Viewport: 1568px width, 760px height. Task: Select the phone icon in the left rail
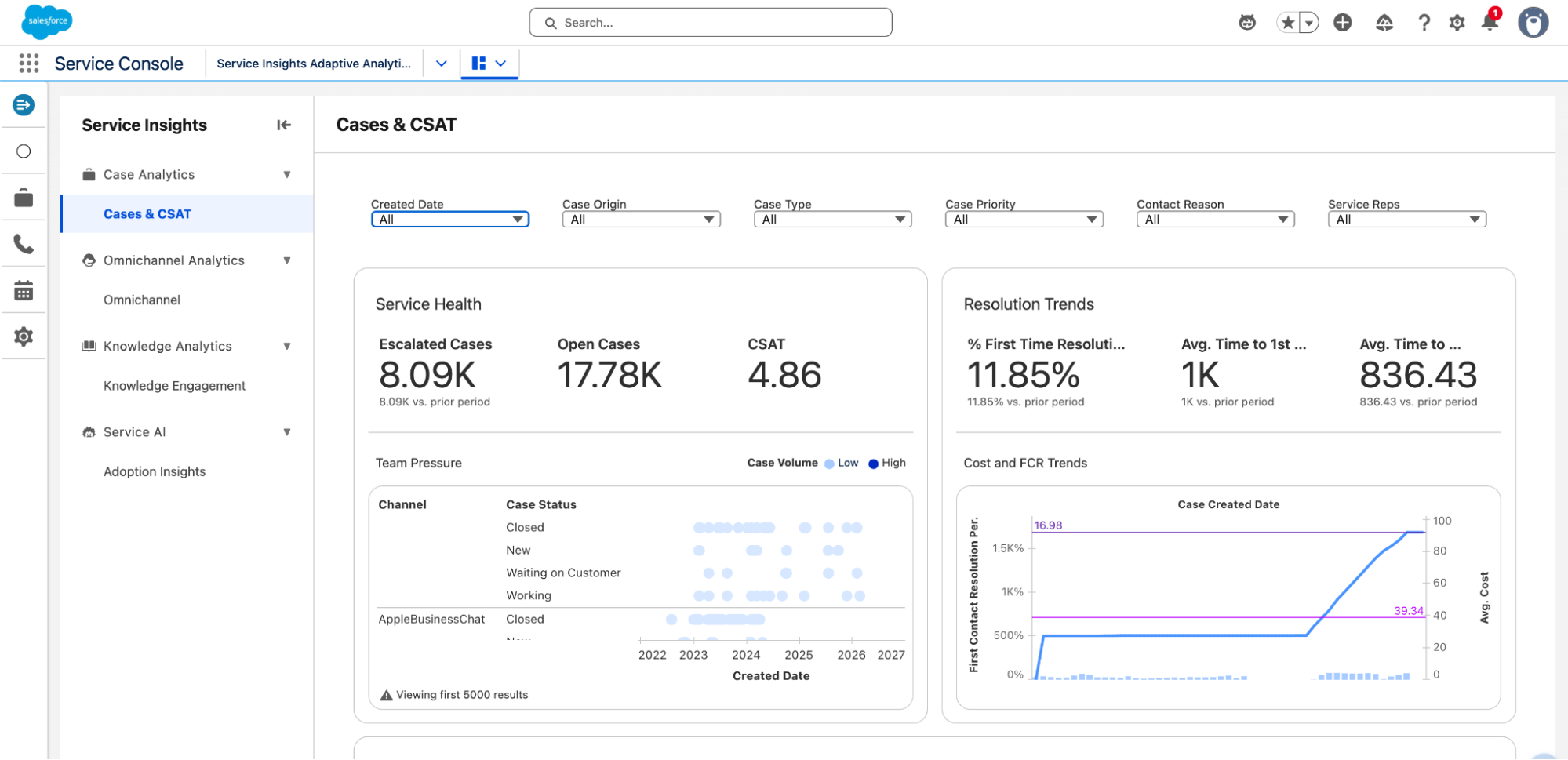coord(24,244)
